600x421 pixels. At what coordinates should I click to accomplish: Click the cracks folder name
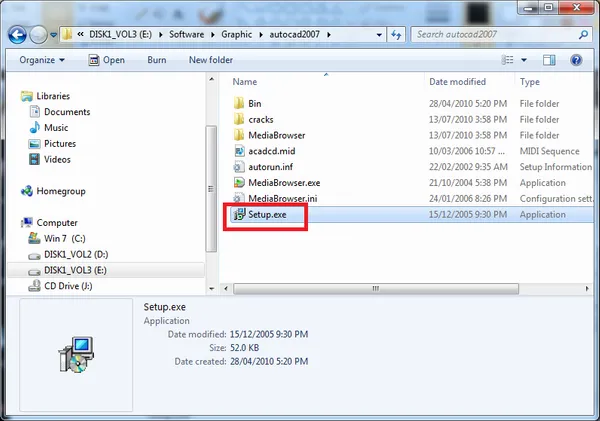pos(261,119)
